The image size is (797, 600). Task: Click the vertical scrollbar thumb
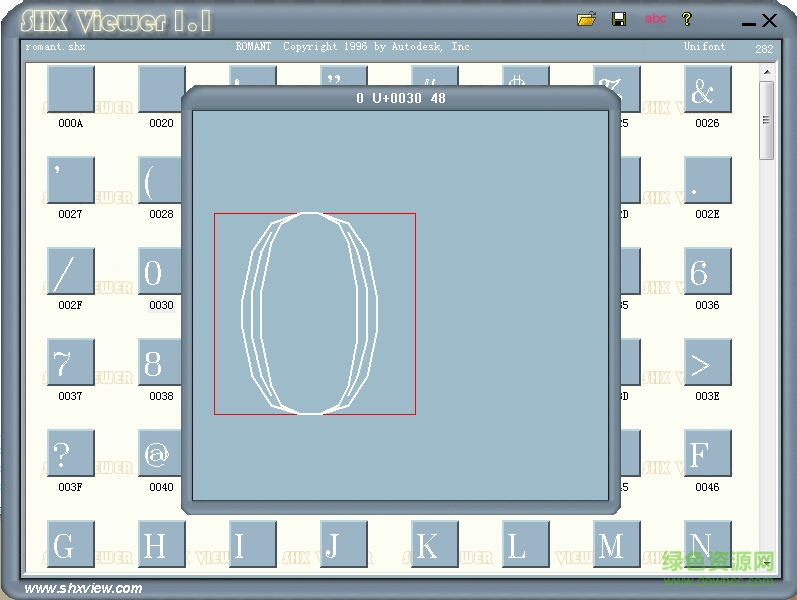coord(766,120)
